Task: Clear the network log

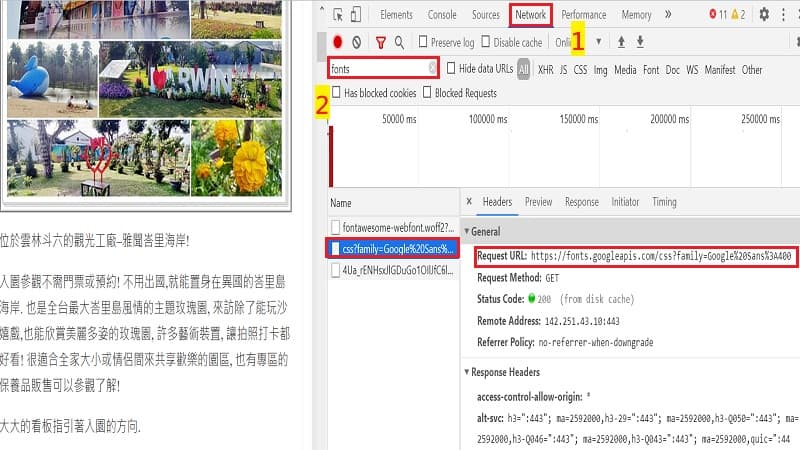Action: (x=357, y=42)
